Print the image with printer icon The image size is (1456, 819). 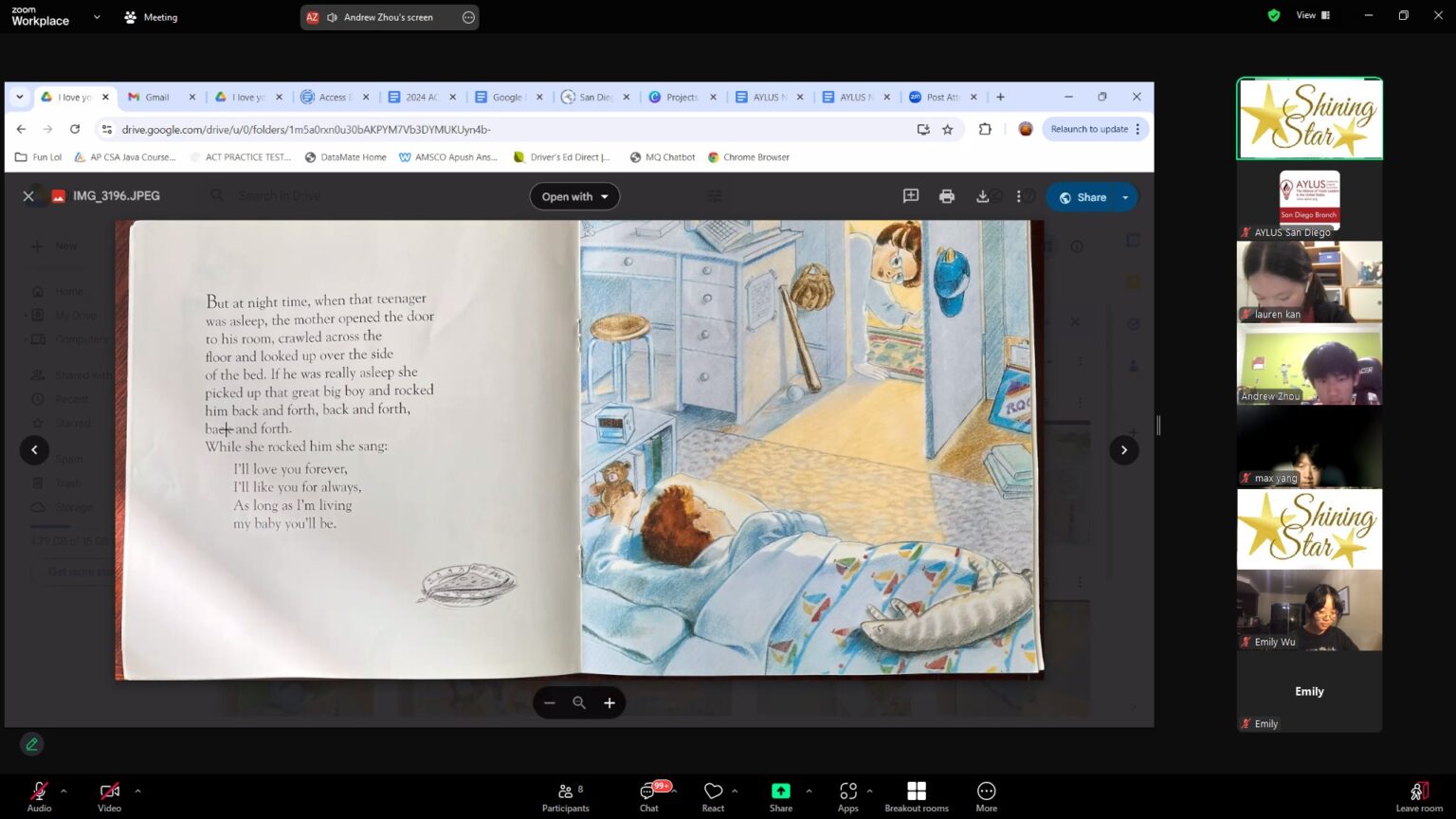point(946,196)
